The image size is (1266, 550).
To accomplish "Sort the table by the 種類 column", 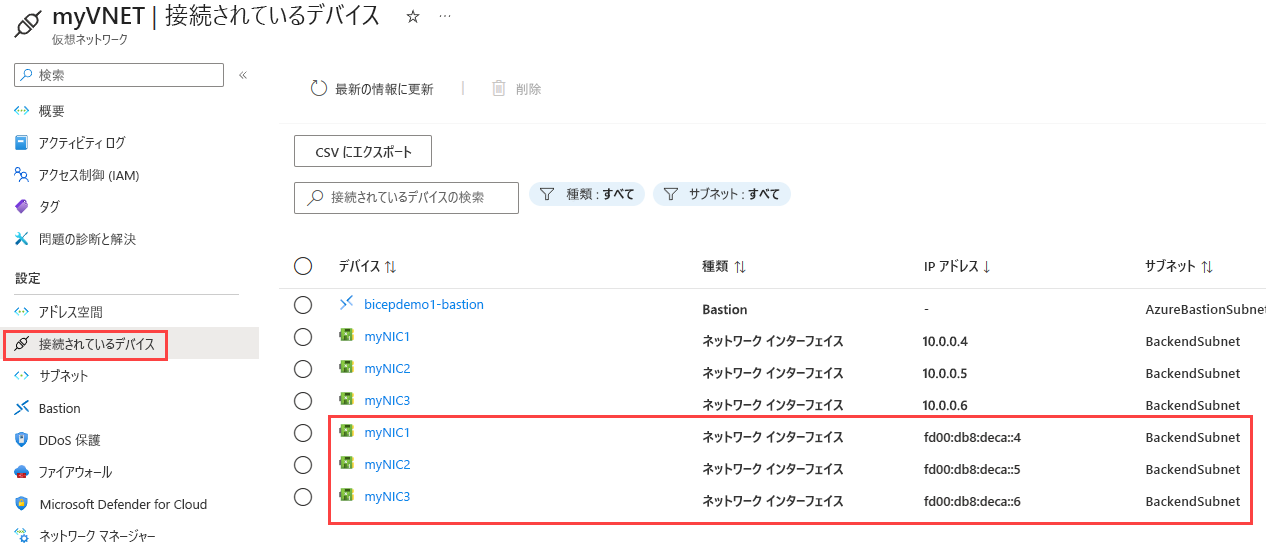I will 725,266.
